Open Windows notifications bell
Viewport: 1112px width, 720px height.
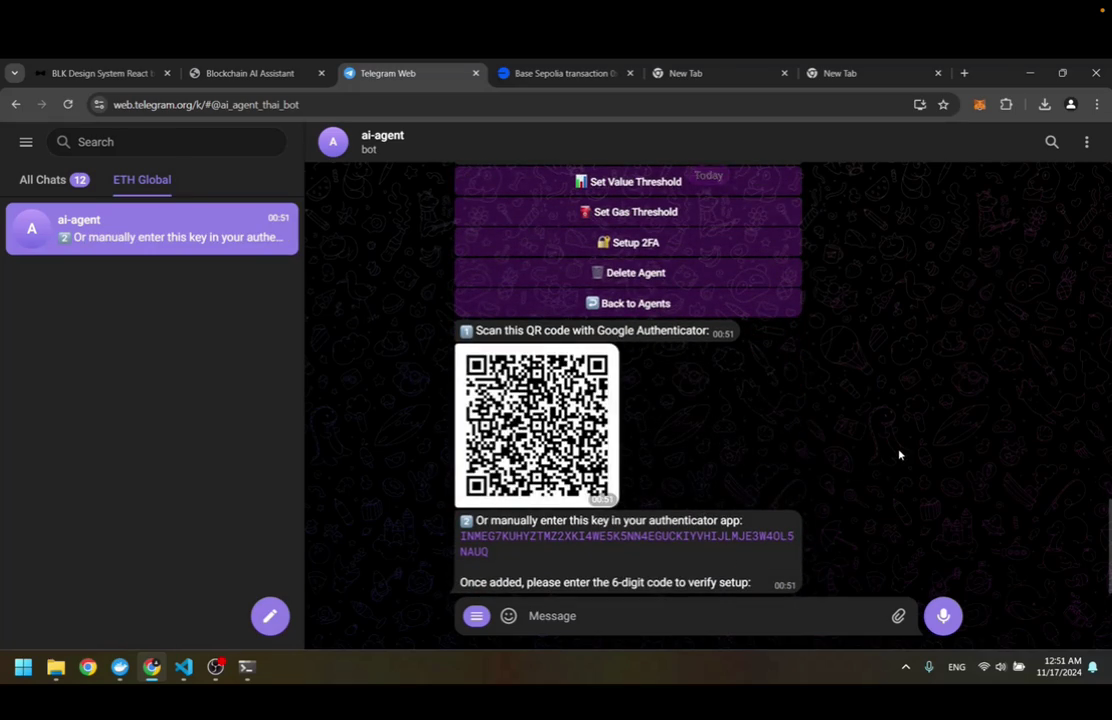tap(1093, 668)
